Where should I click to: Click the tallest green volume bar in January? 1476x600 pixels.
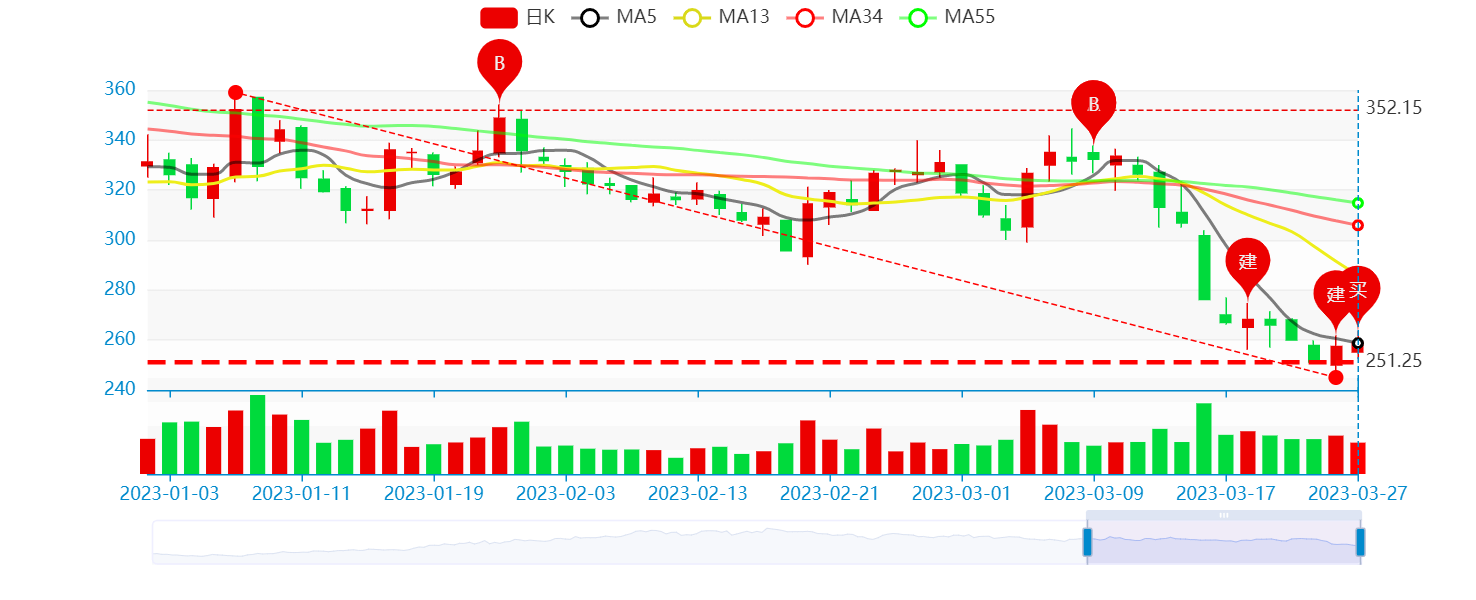pyautogui.click(x=258, y=434)
